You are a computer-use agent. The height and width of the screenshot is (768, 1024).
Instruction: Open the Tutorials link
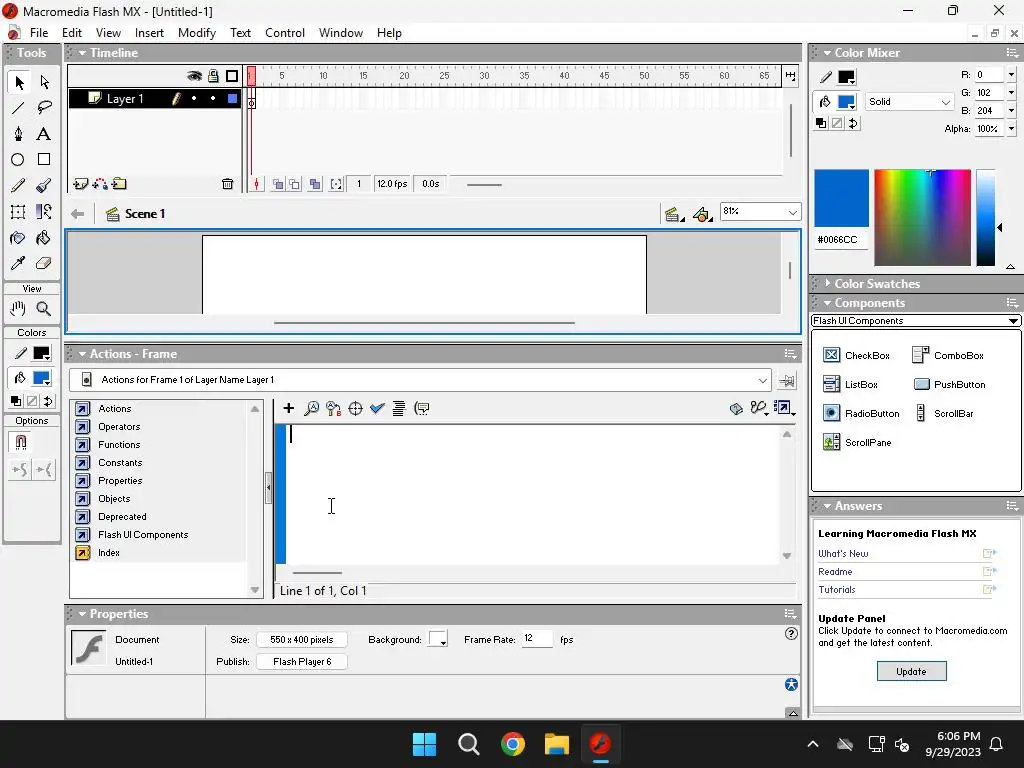pyautogui.click(x=837, y=590)
